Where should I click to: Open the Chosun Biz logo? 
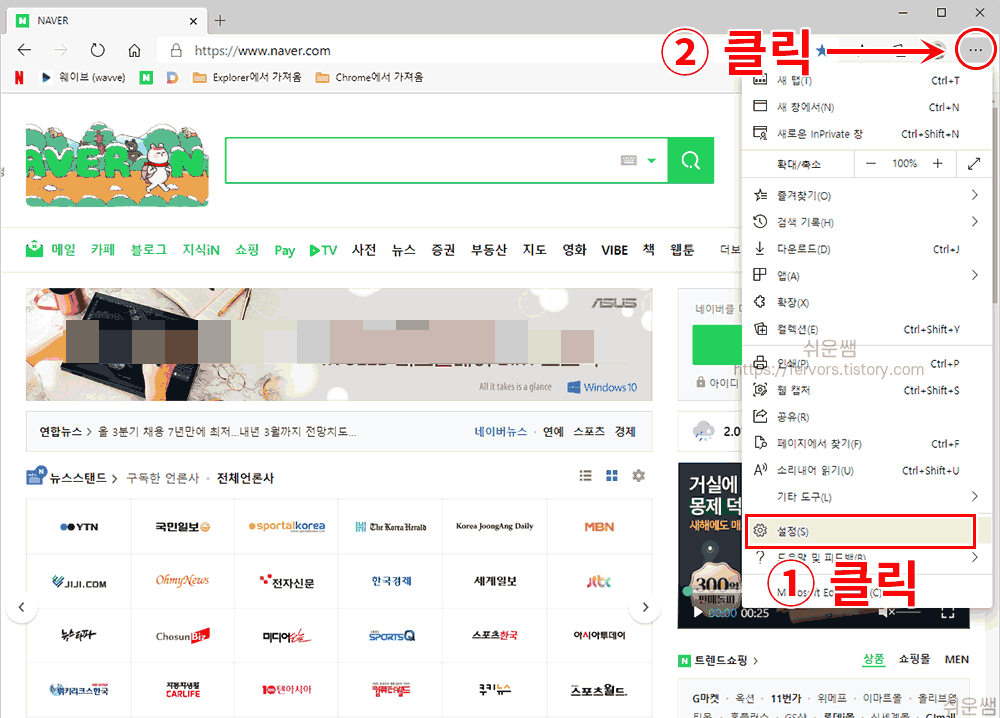182,636
